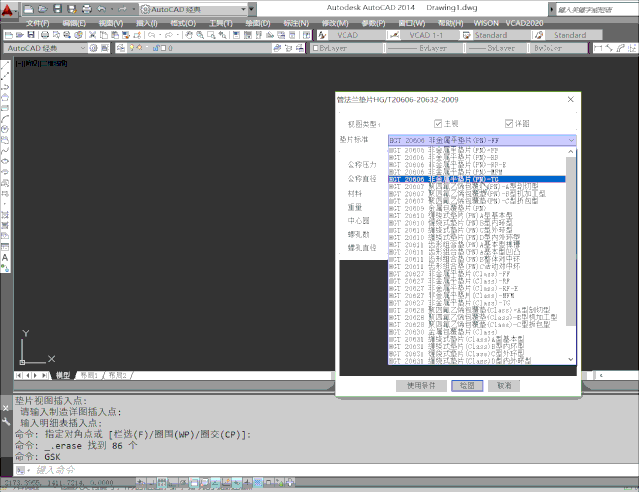Switch to the 布局1 layout tab
The image size is (639, 492).
click(x=91, y=375)
